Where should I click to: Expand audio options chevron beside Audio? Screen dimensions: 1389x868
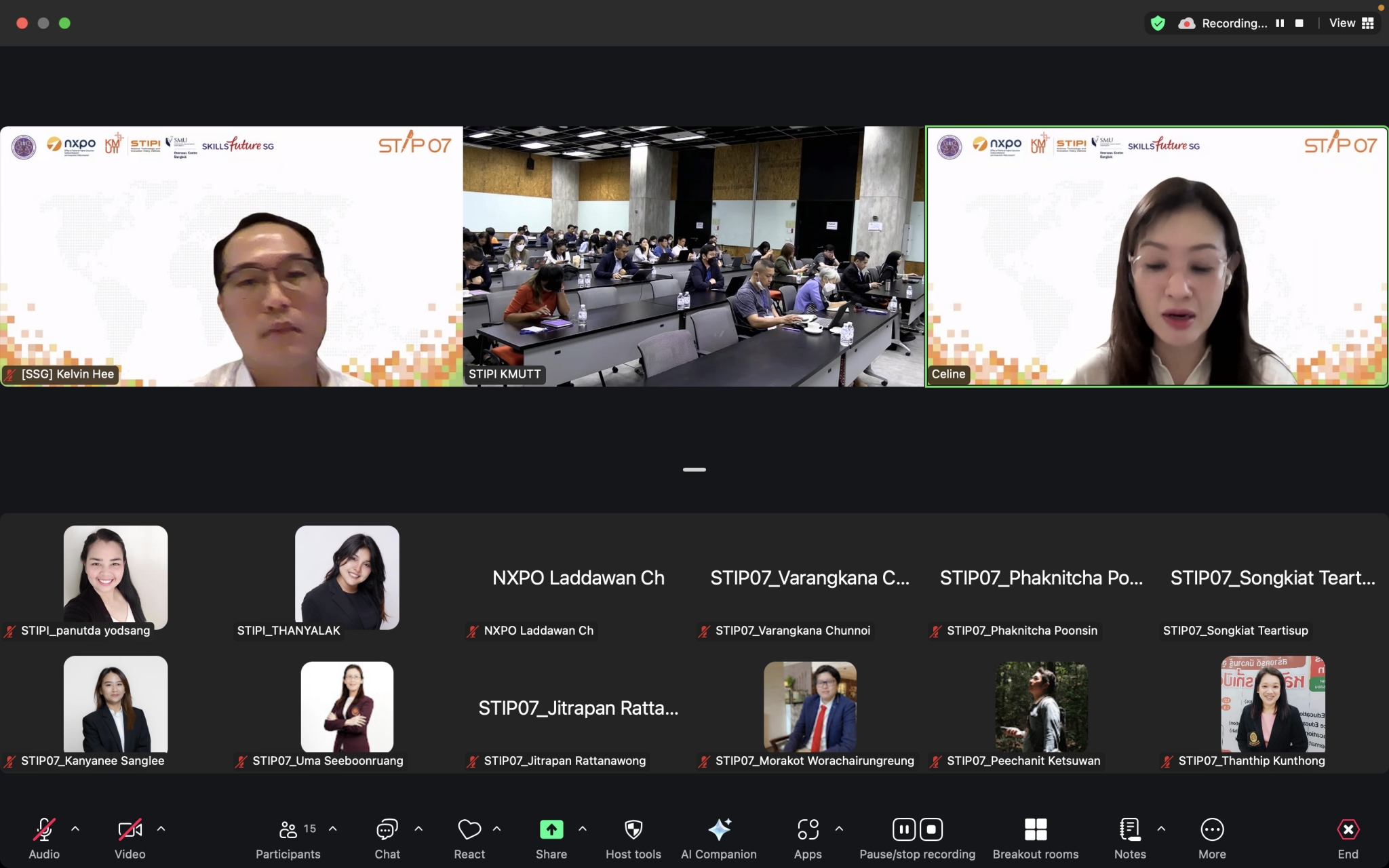click(x=75, y=829)
